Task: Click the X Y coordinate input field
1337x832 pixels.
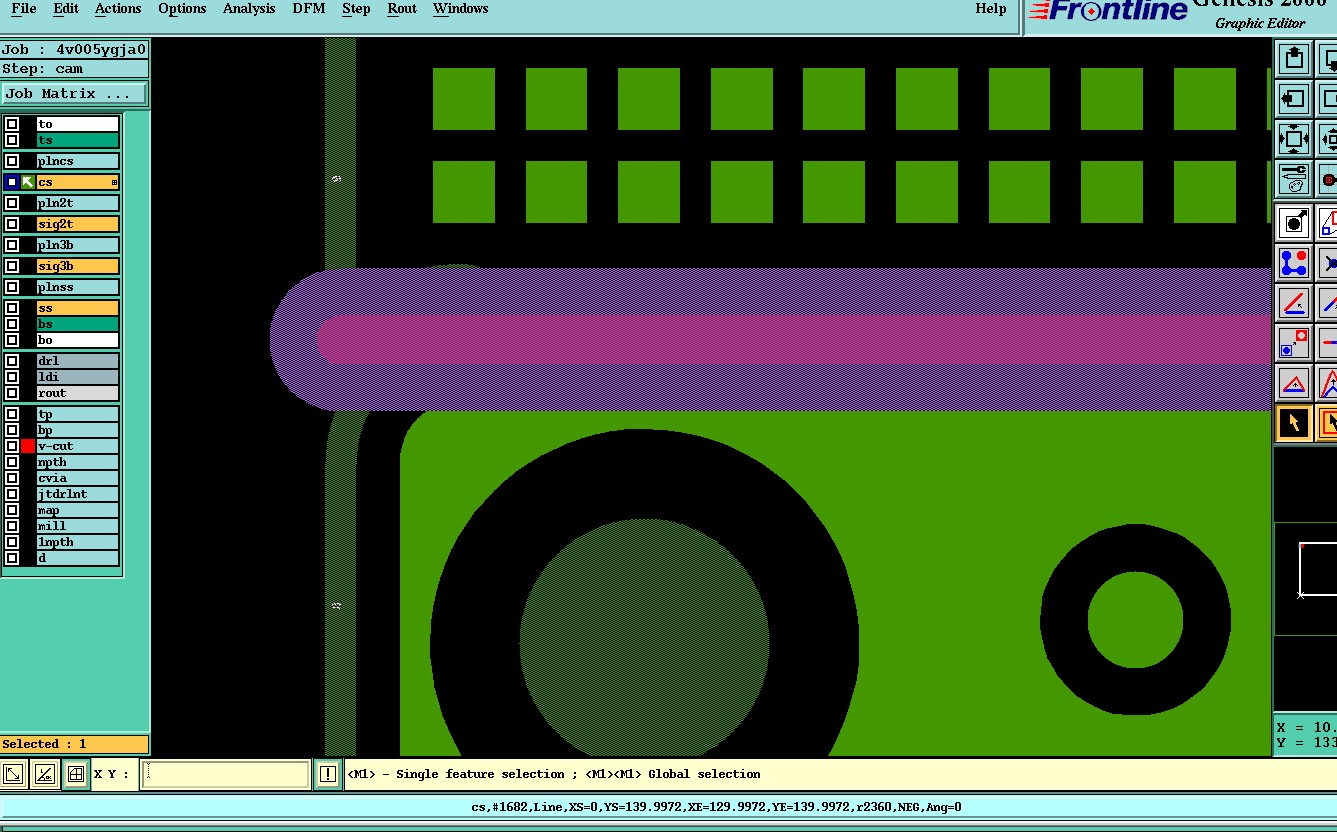Action: point(225,774)
